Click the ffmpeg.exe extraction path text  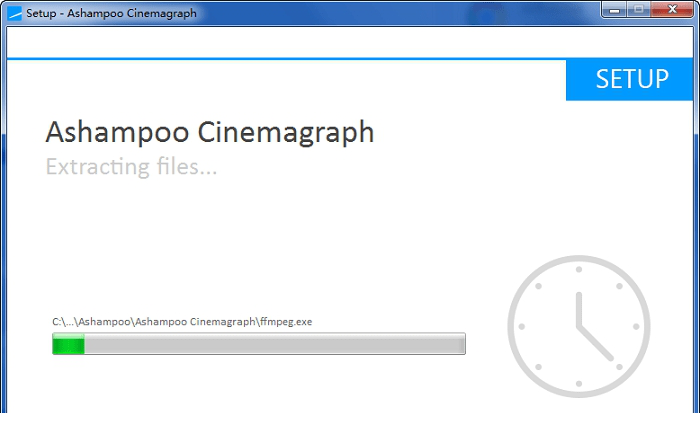pos(182,322)
